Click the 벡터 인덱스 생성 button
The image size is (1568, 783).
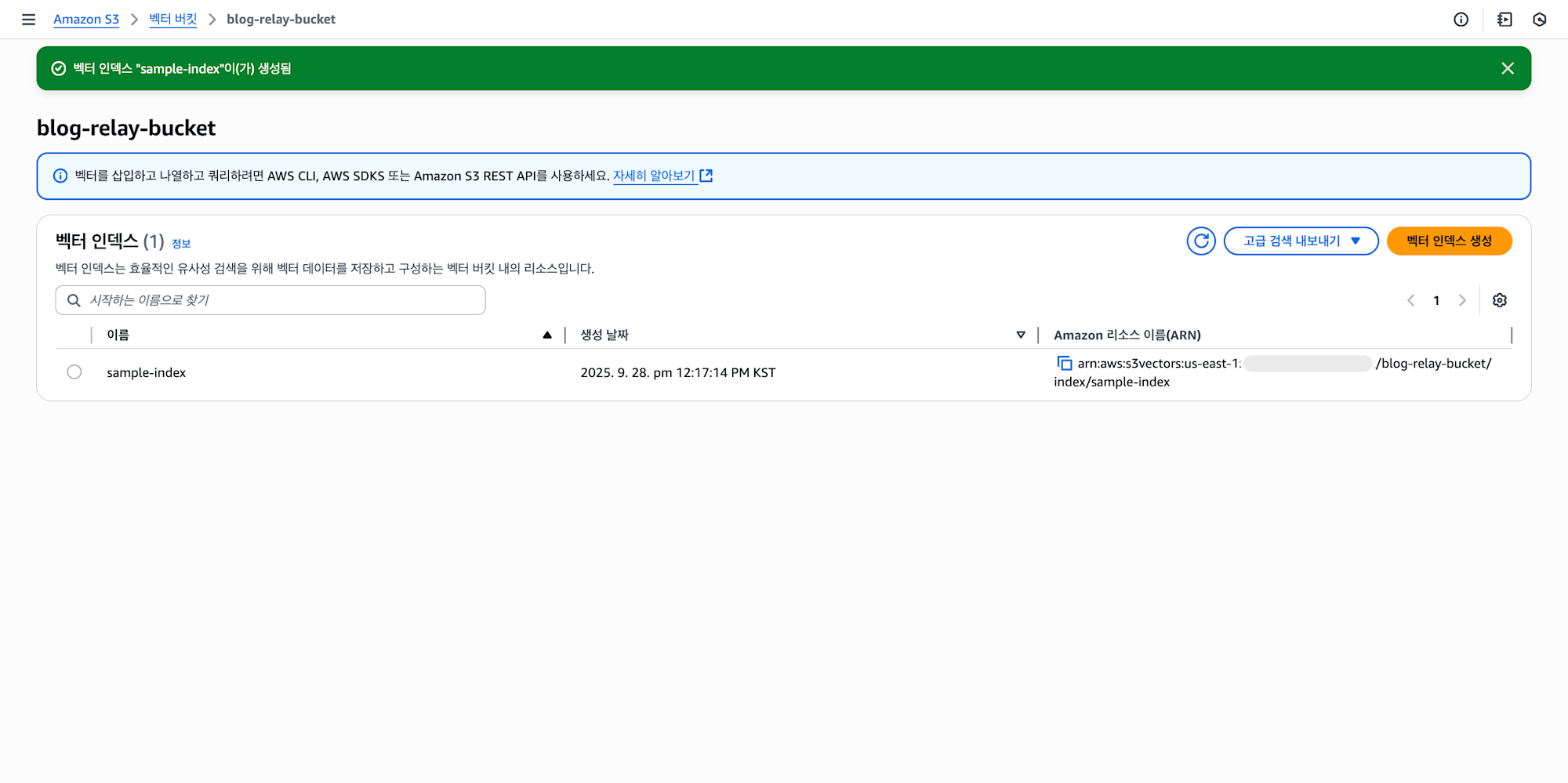[x=1449, y=241]
